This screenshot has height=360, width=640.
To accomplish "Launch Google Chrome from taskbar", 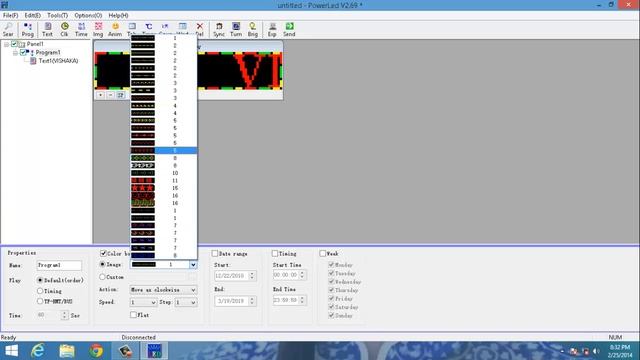I will pos(96,351).
